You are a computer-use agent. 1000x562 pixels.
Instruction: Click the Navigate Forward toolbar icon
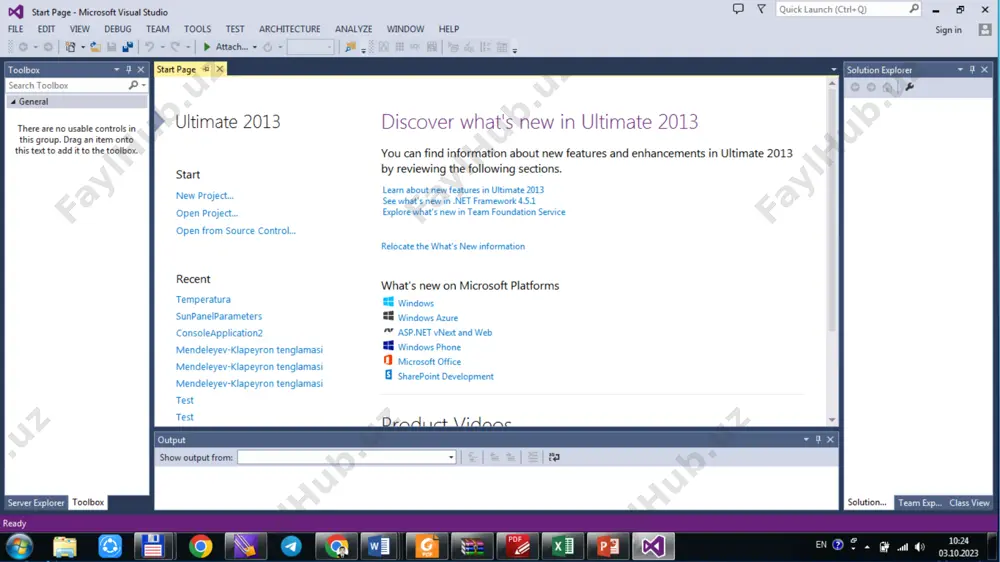pyautogui.click(x=48, y=47)
